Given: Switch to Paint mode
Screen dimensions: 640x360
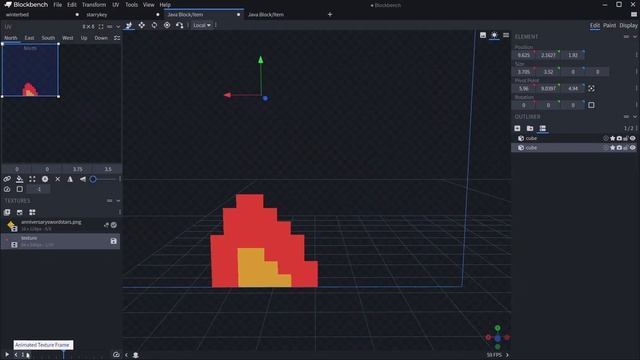Looking at the screenshot, I should [609, 25].
